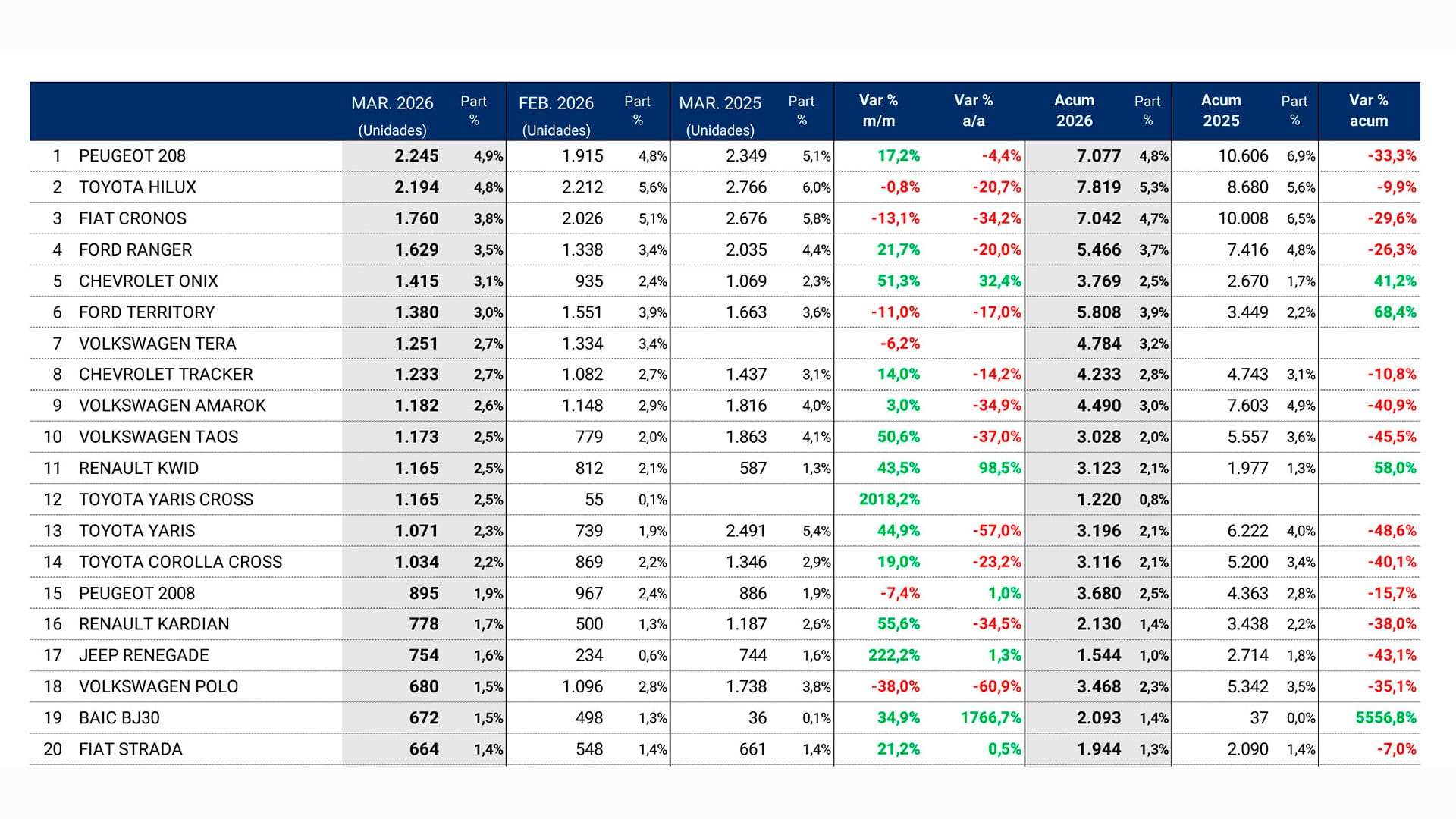This screenshot has width=1456, height=819.
Task: Click the FIAT CRONOS model cell
Action: coord(133,218)
